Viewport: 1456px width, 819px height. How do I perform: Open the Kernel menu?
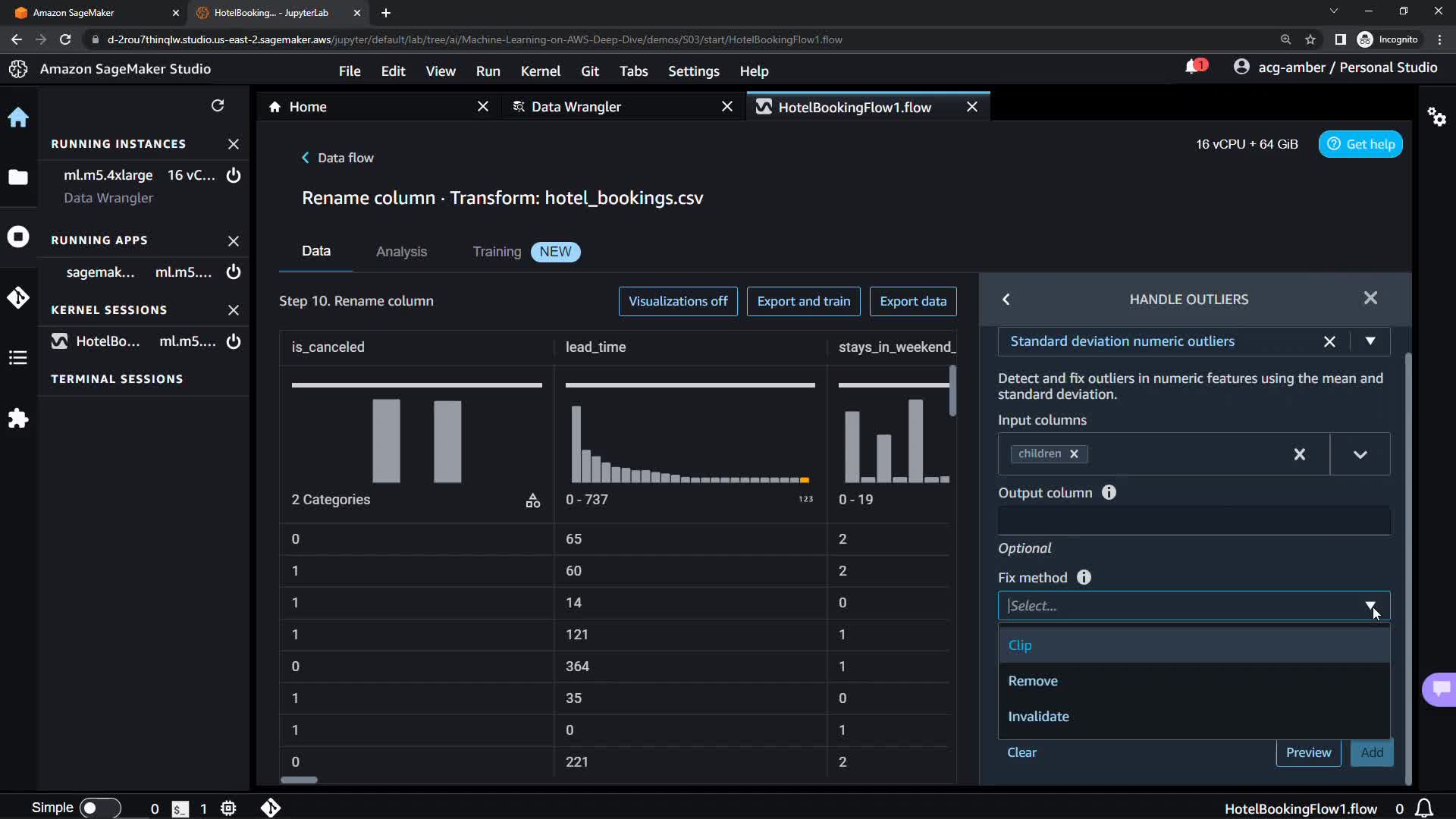[x=540, y=71]
